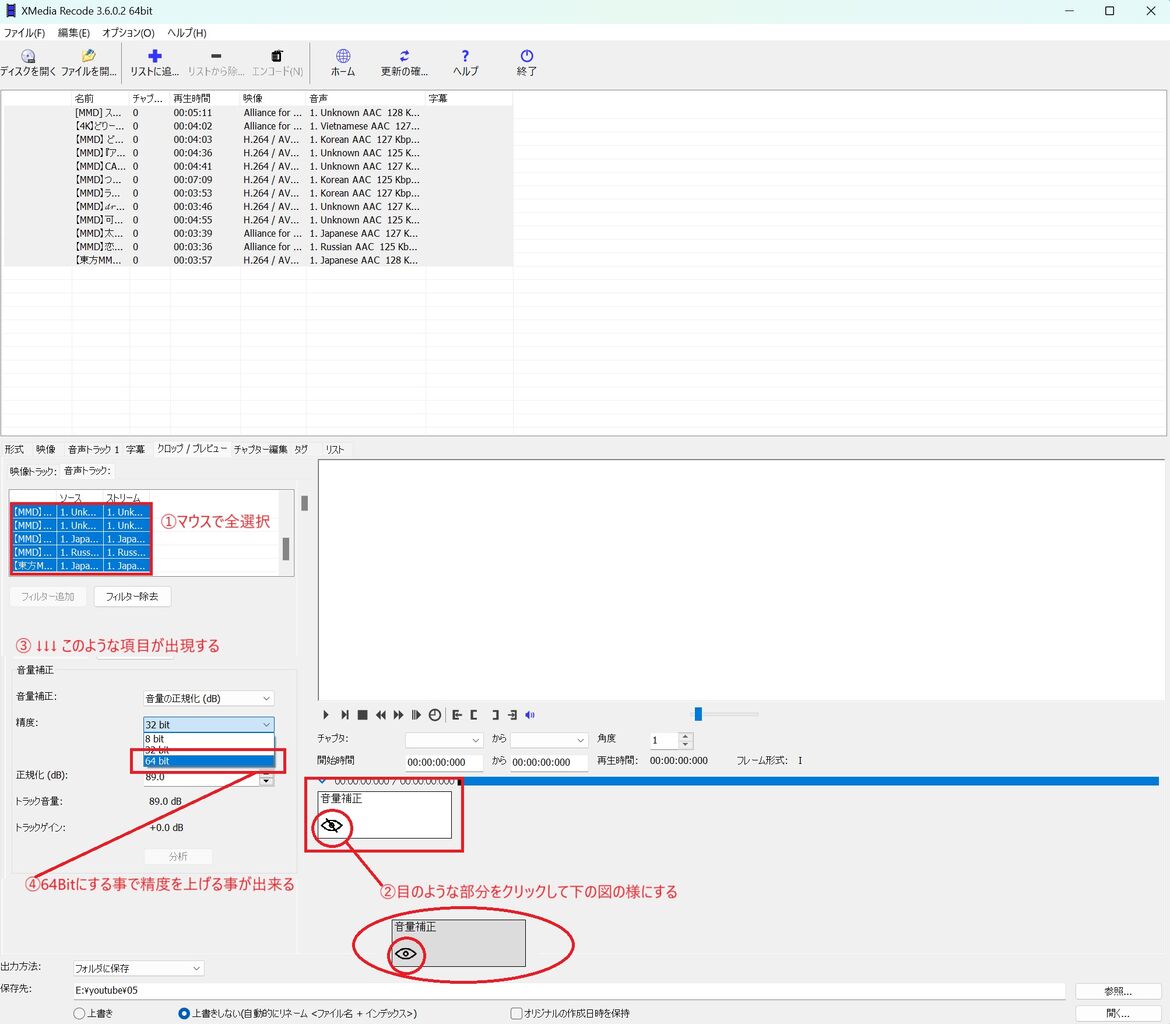This screenshot has width=1170, height=1024.
Task: Click the end time input after から
Action: click(549, 762)
